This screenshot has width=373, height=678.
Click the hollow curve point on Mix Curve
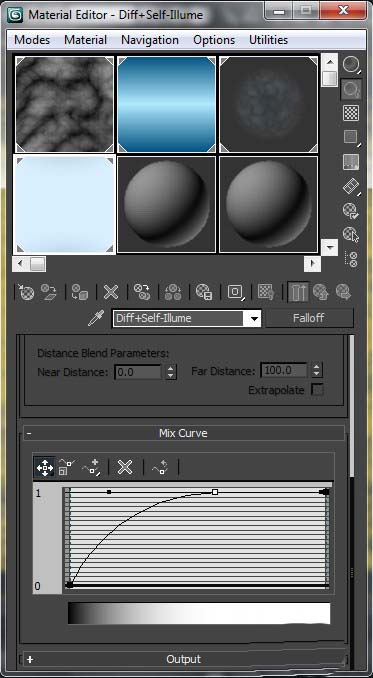215,492
